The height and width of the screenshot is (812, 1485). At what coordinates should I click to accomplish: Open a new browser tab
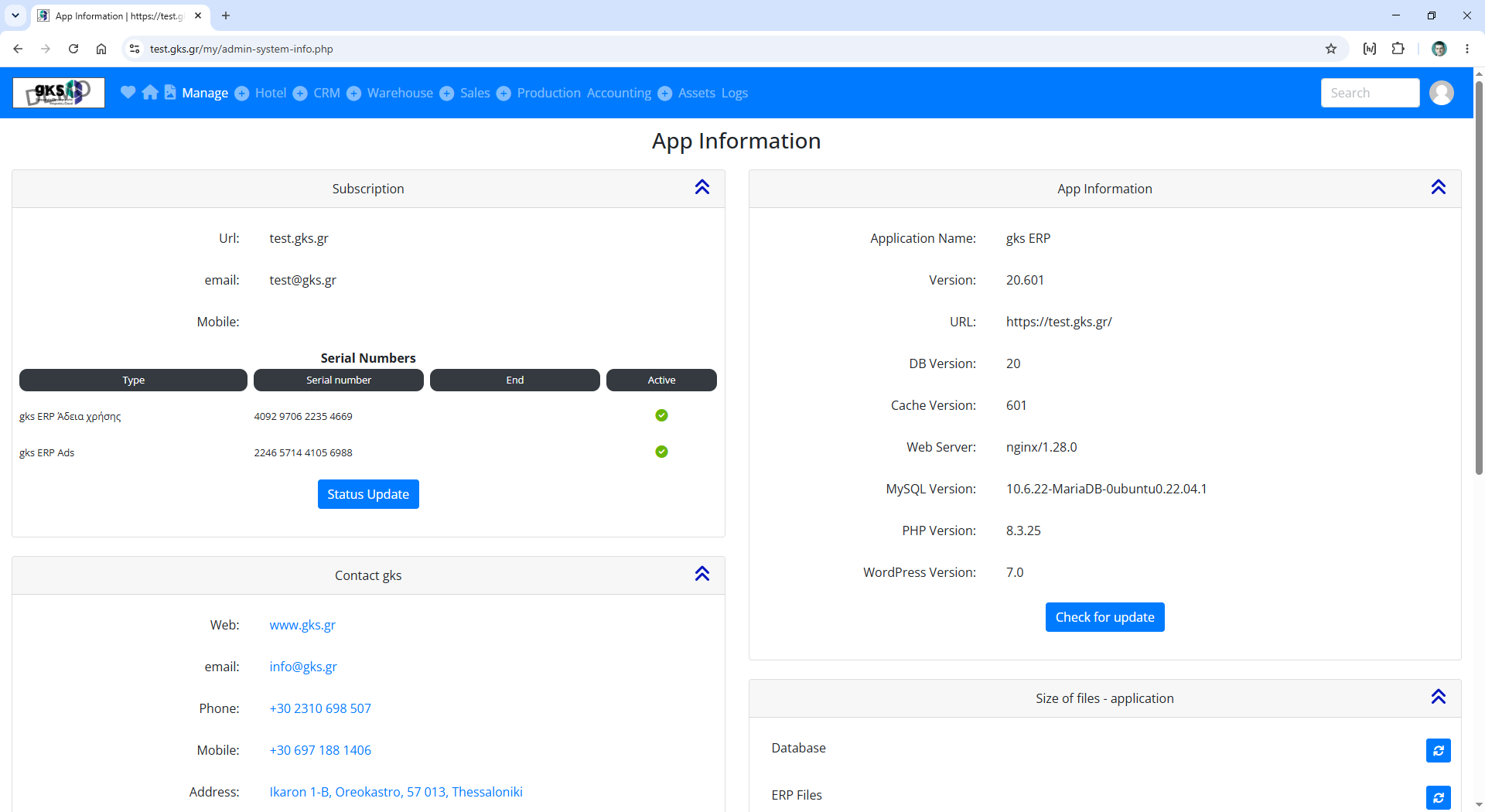226,15
